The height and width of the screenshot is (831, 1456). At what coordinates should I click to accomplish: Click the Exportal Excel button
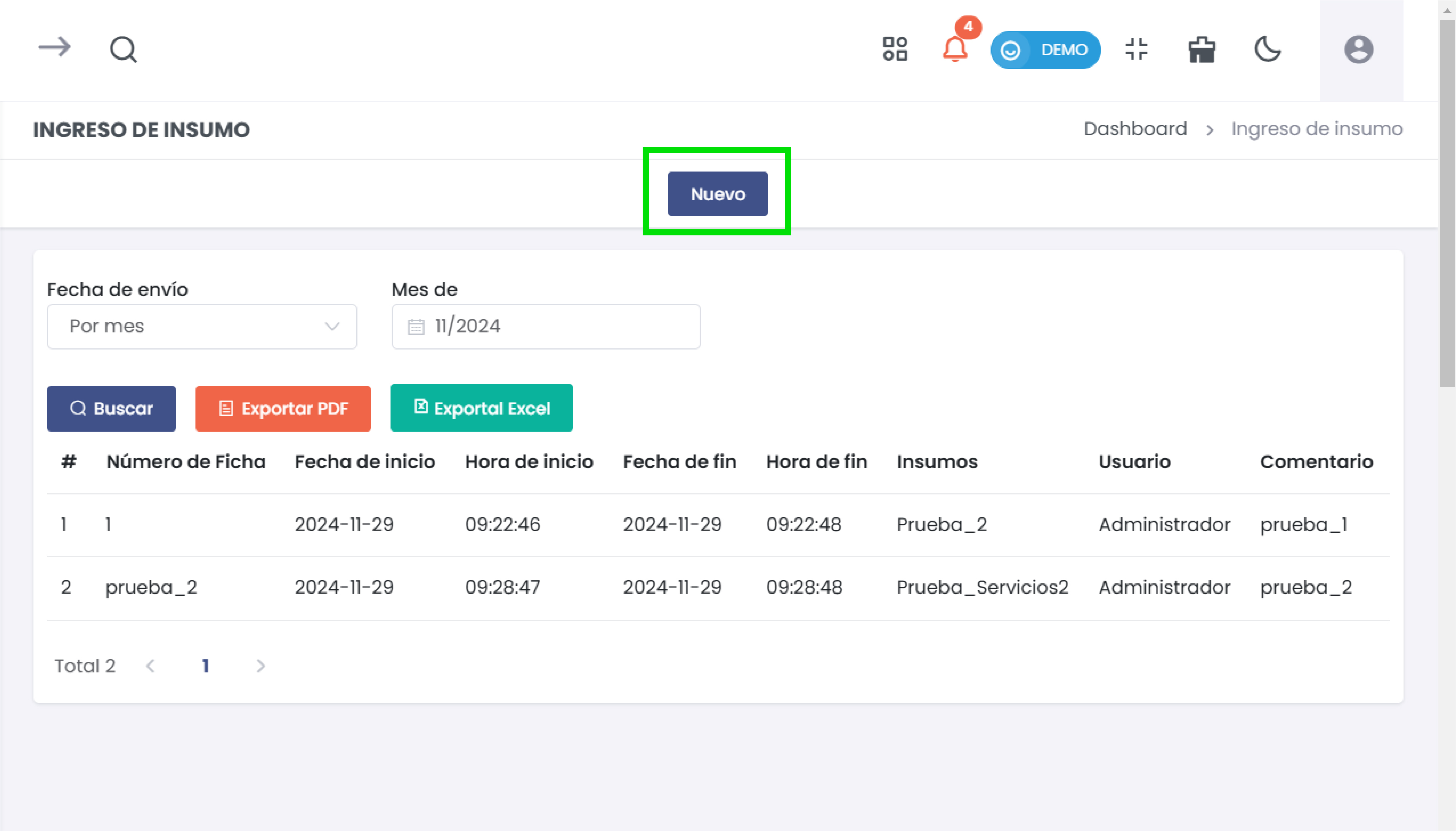coord(481,408)
